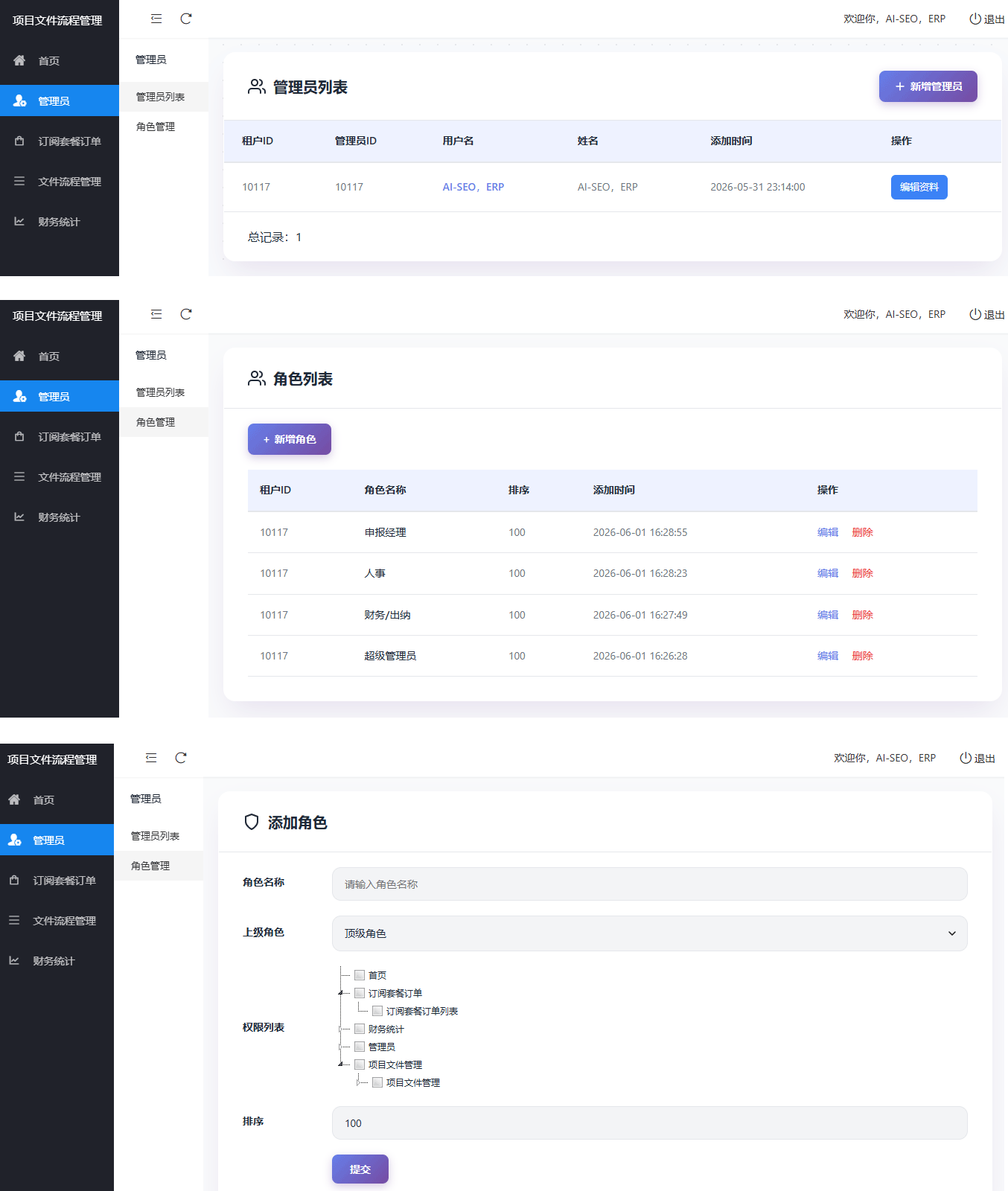The image size is (1008, 1191).
Task: Click the refresh icon on the 角色列表 page
Action: point(186,314)
